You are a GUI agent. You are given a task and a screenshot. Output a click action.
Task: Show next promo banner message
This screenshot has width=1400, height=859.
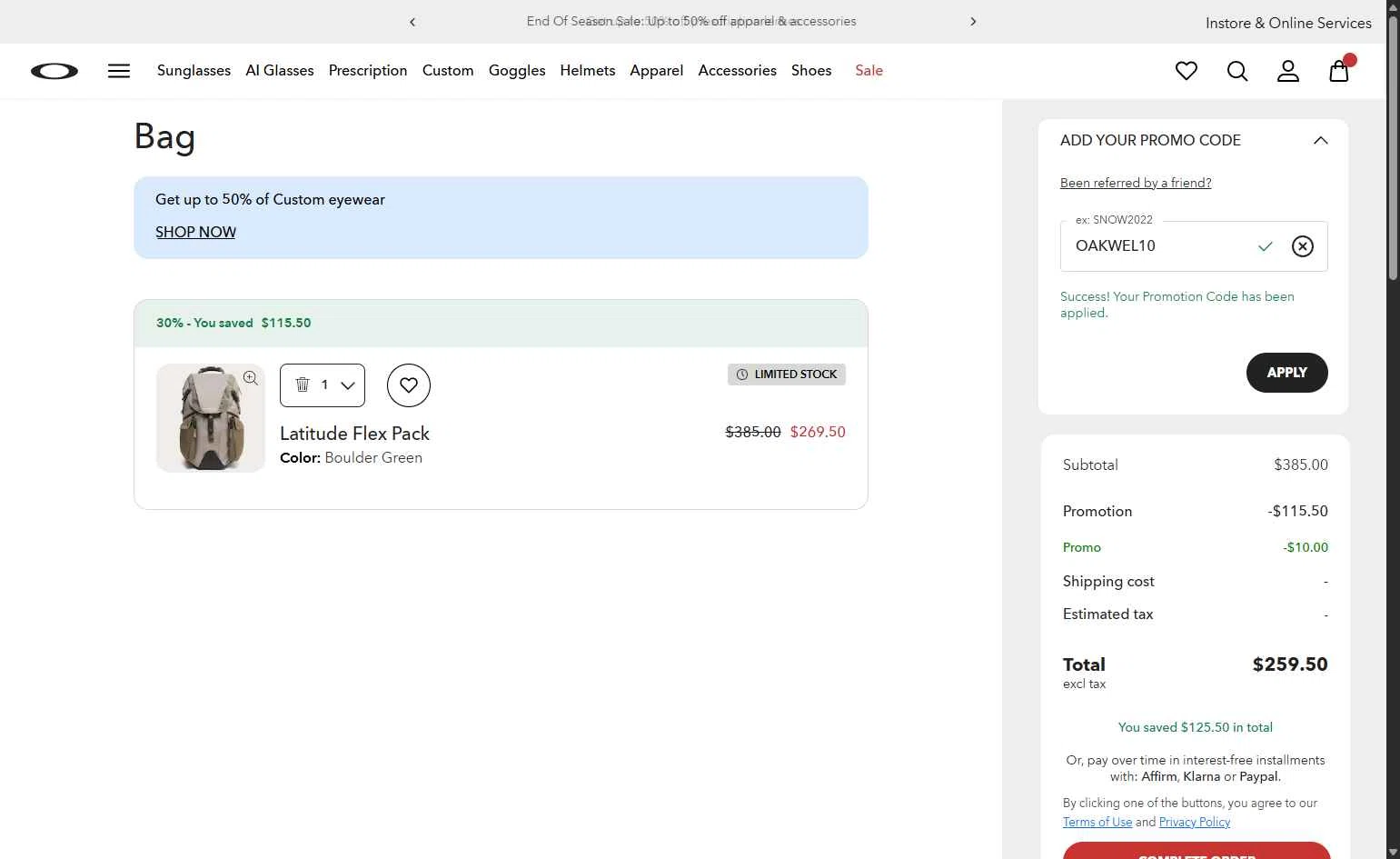pyautogui.click(x=973, y=22)
